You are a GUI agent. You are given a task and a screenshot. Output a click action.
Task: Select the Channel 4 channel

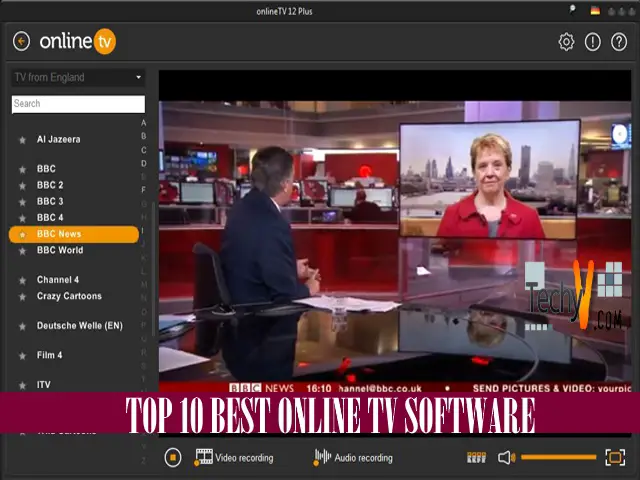point(58,280)
